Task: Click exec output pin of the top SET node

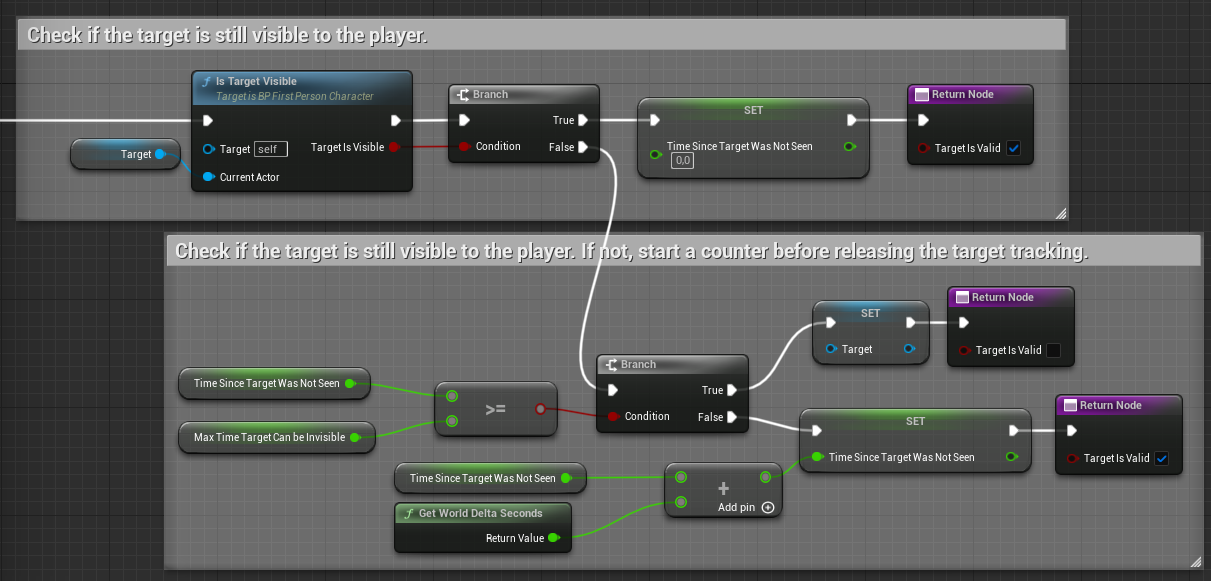Action: click(x=852, y=120)
